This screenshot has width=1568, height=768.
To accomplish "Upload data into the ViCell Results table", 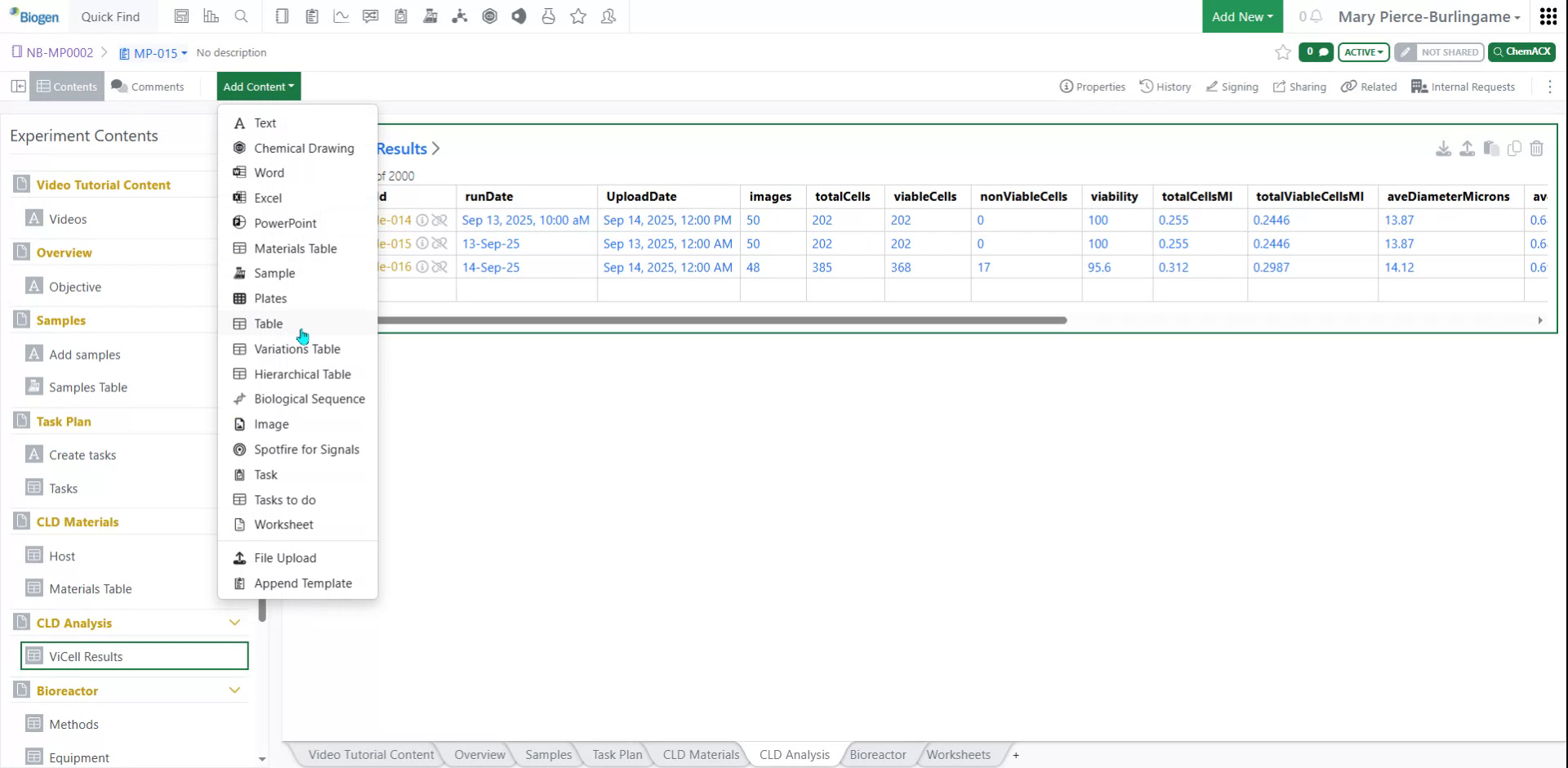I will tap(1468, 148).
